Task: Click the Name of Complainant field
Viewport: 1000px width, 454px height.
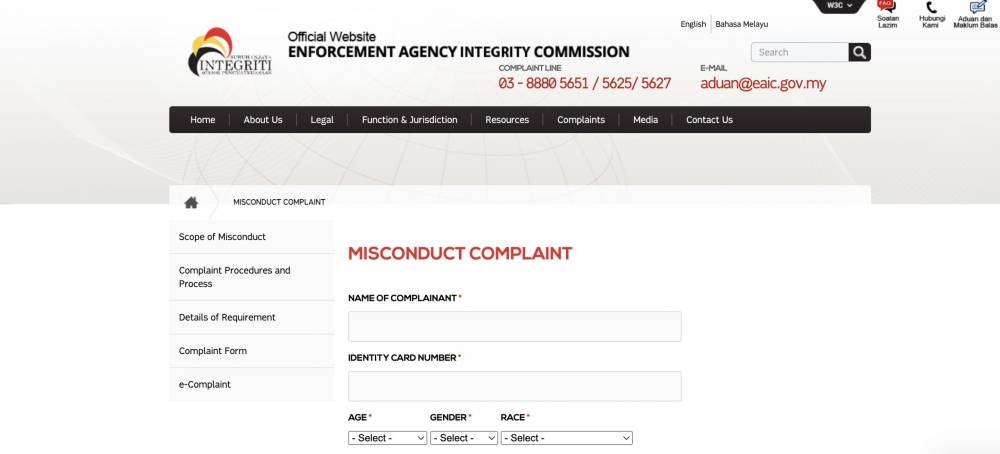Action: click(515, 326)
